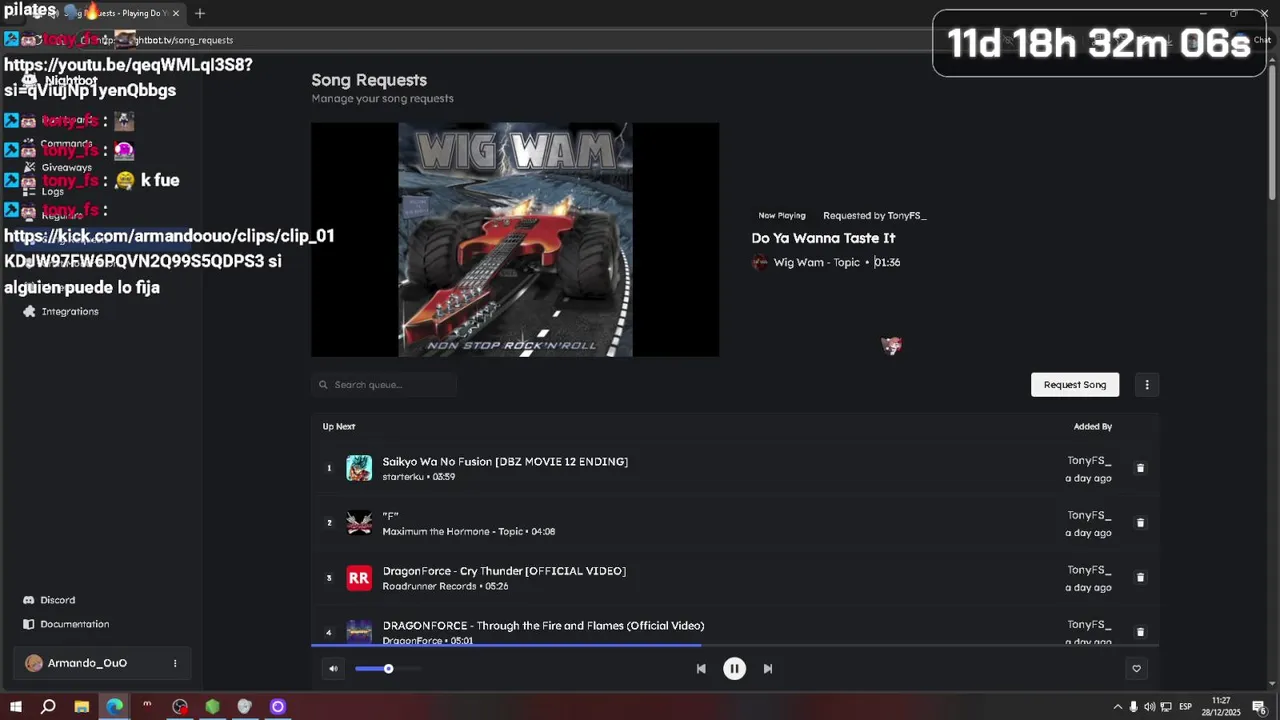Click the Request Song button
This screenshot has width=1280, height=720.
tap(1075, 385)
